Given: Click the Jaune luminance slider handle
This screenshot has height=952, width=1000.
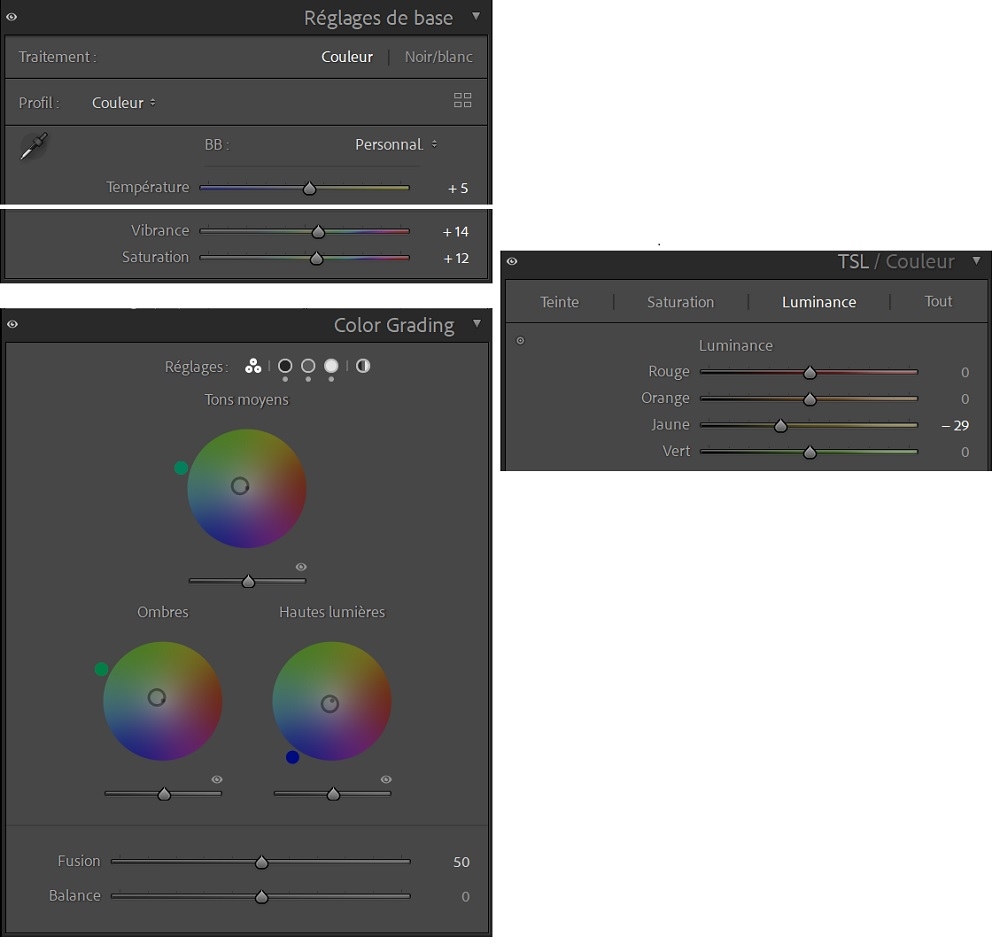Looking at the screenshot, I should pos(781,425).
